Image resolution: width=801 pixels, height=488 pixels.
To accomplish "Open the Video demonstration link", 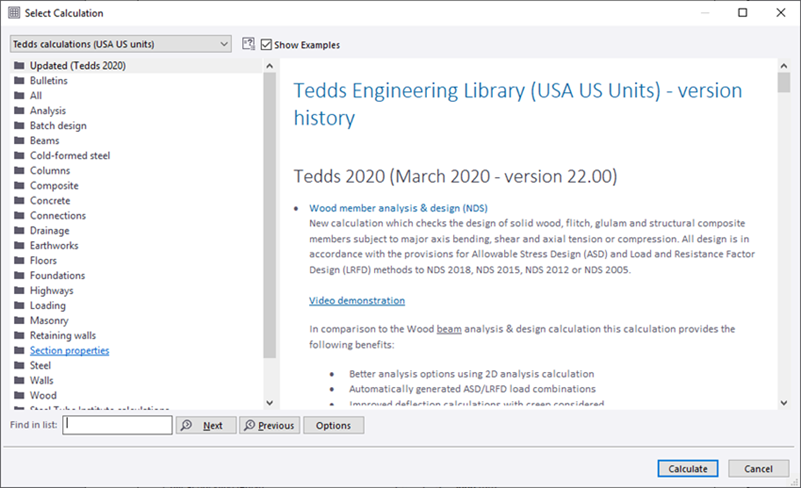I will click(x=357, y=300).
